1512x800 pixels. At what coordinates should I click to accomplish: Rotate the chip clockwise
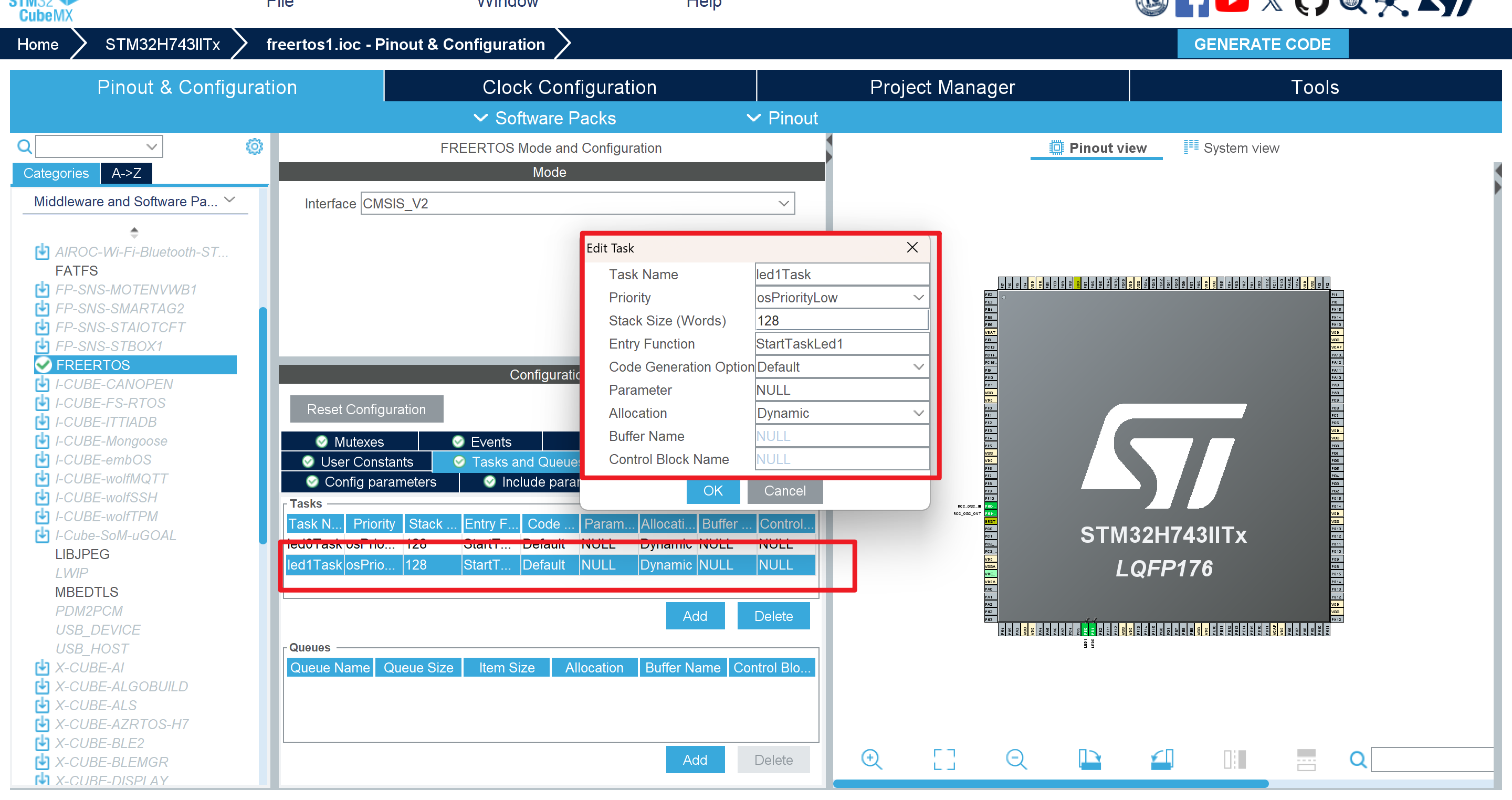click(x=1090, y=760)
